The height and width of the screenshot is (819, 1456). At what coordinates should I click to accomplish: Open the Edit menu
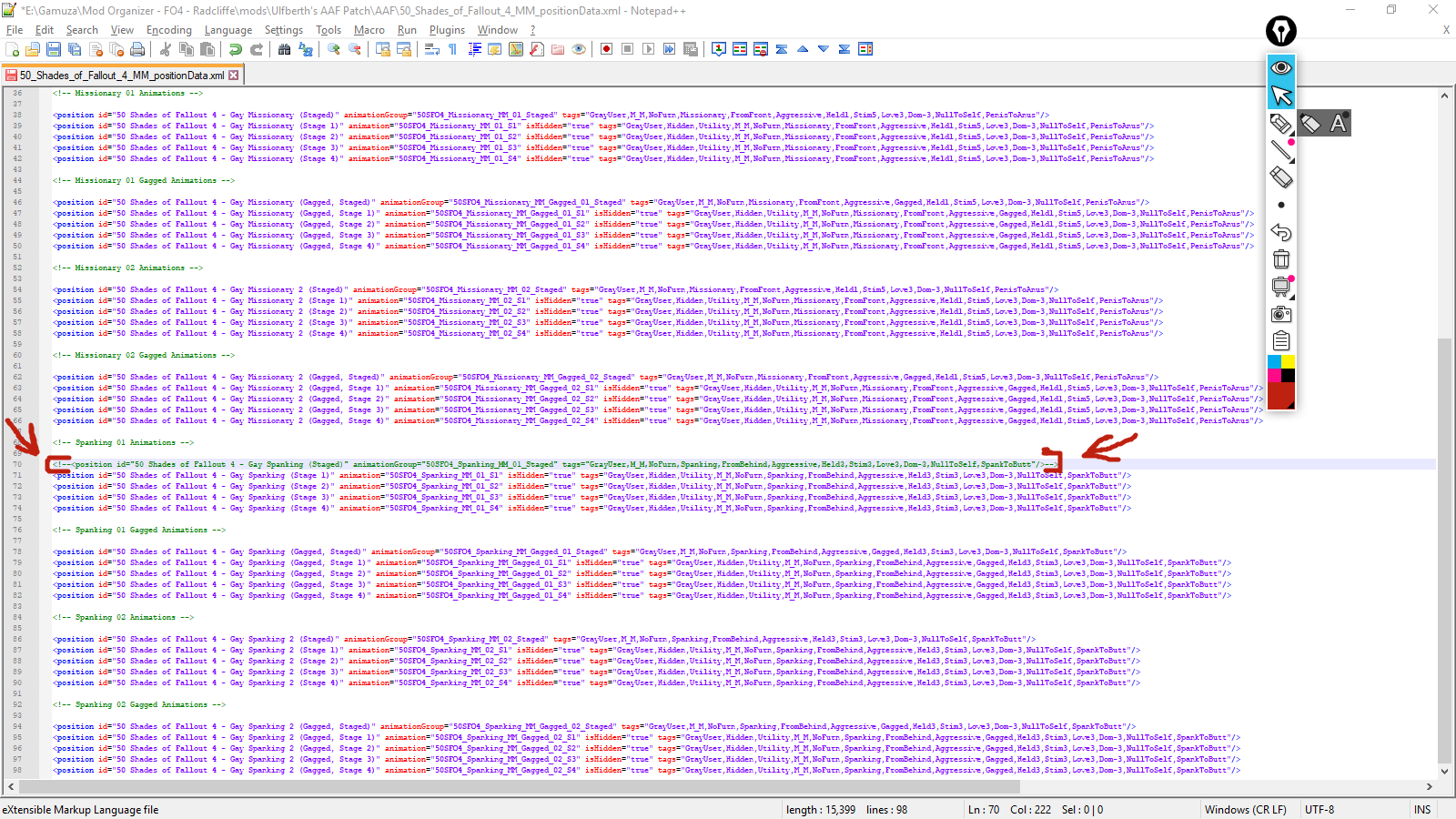point(45,30)
